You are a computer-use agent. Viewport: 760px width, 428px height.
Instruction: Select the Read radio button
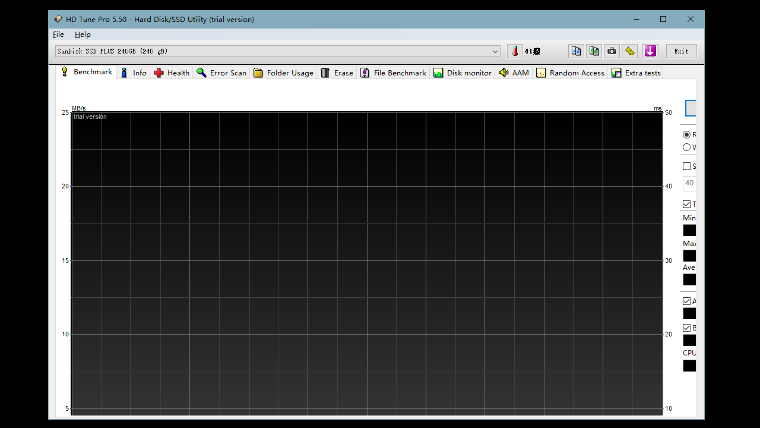pos(687,134)
